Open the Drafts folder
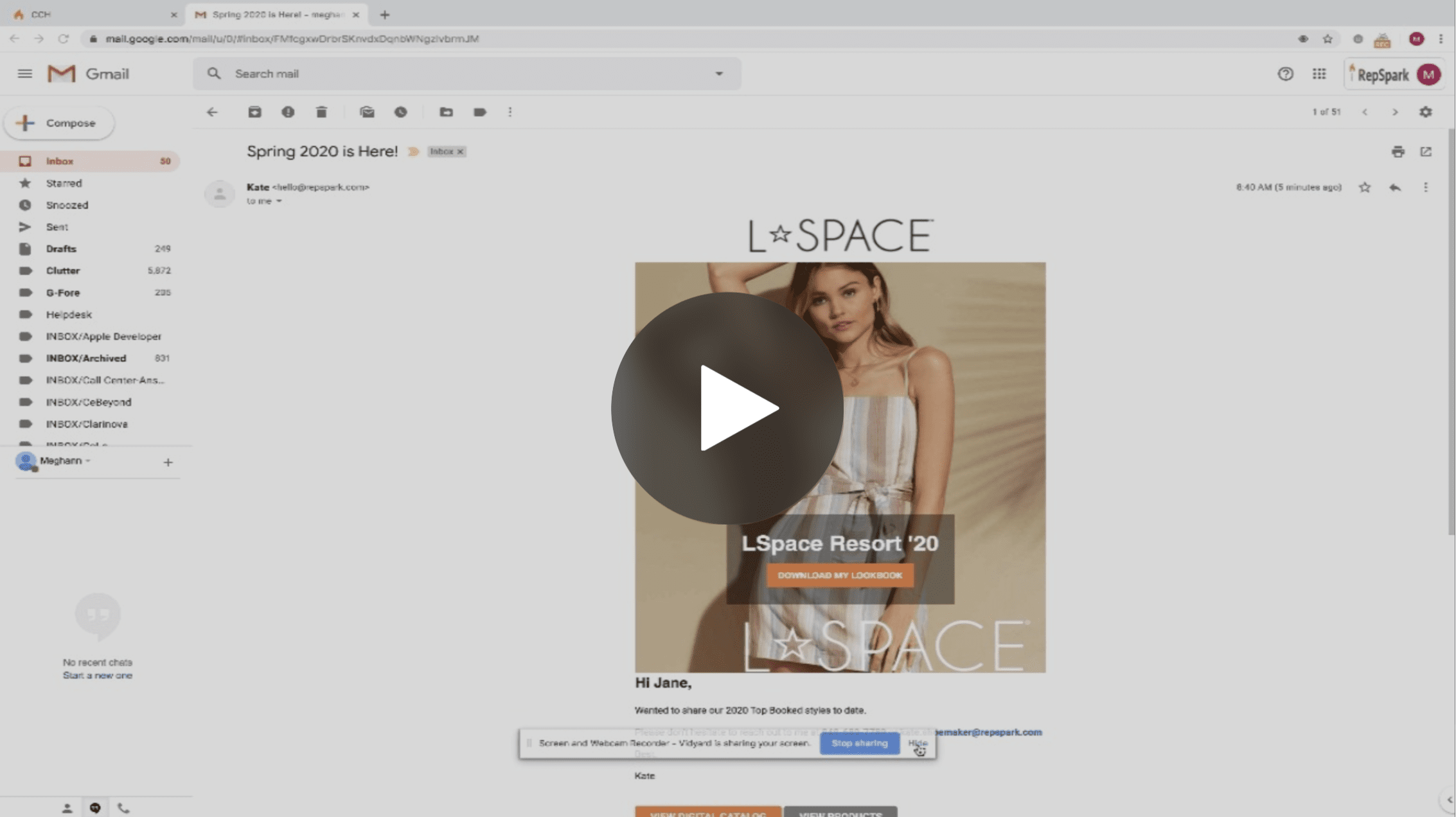This screenshot has height=817, width=1456. (x=90, y=249)
